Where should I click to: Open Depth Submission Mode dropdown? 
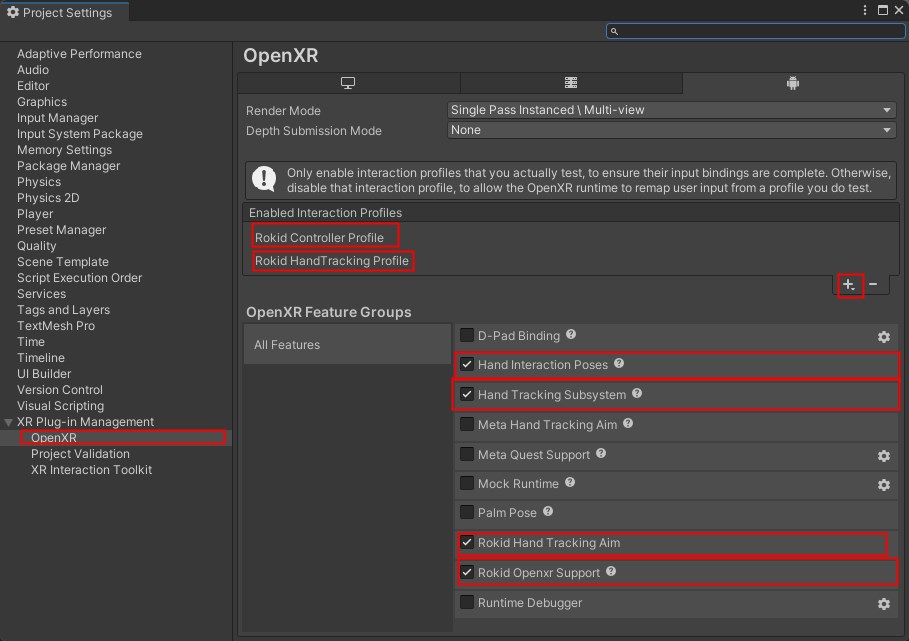671,130
